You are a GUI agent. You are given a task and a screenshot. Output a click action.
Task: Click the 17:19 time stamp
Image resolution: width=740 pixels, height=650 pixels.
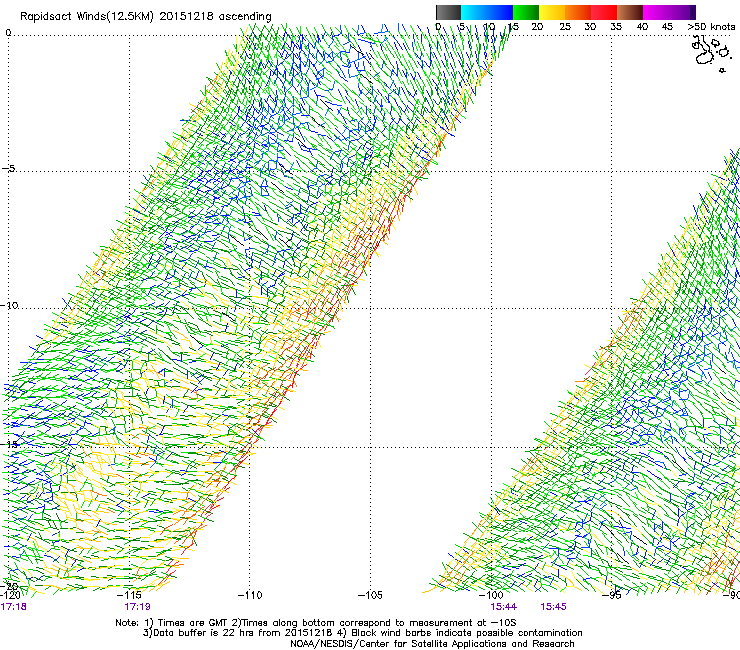(137, 607)
